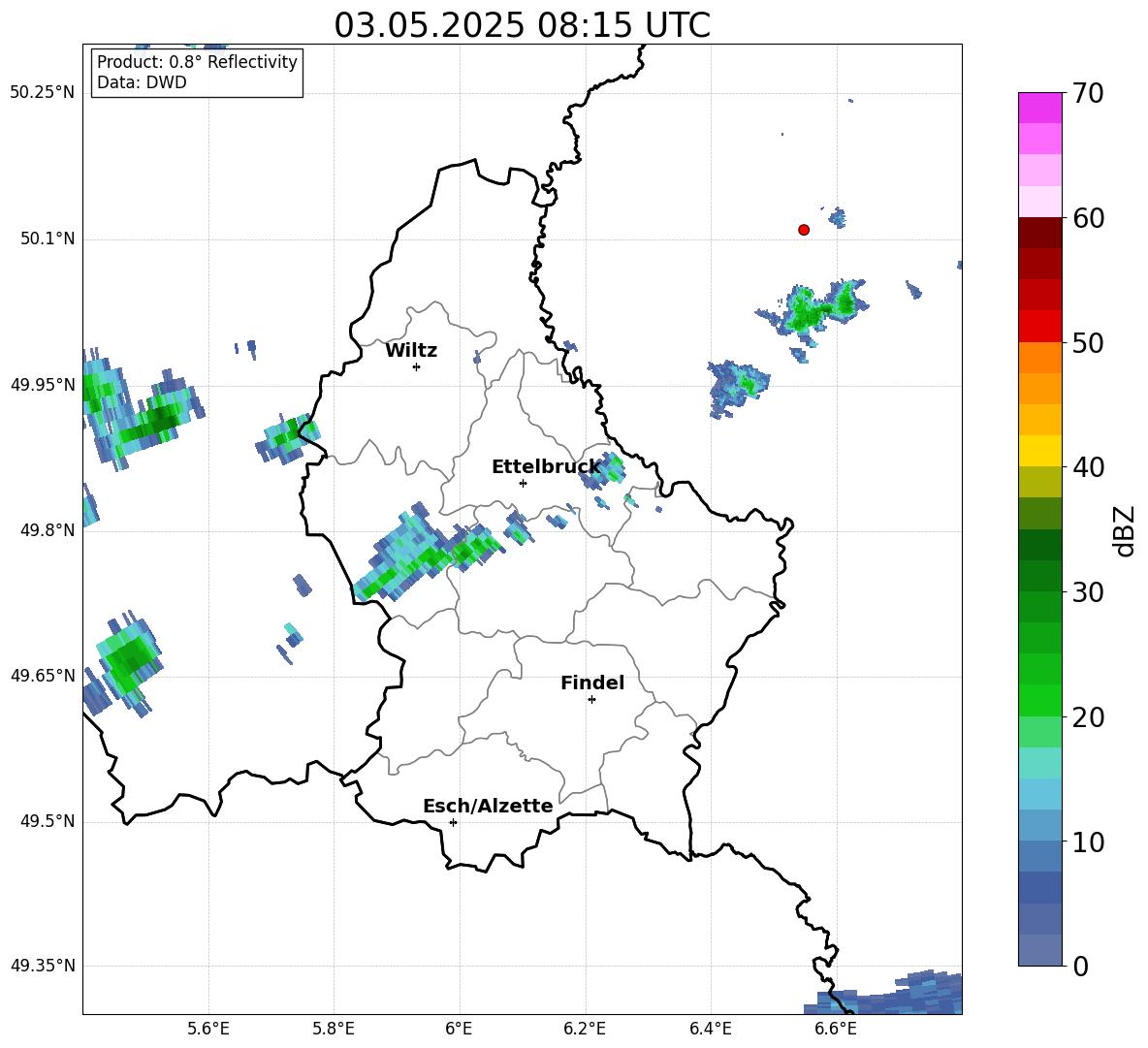This screenshot has height=1048, width=1148.
Task: Click the 20 label on the colorbar
Action: 1088,716
